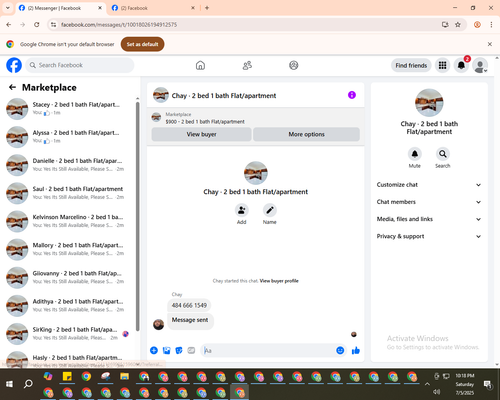Choose a sticker icon
This screenshot has height=400, width=500.
pos(179,350)
